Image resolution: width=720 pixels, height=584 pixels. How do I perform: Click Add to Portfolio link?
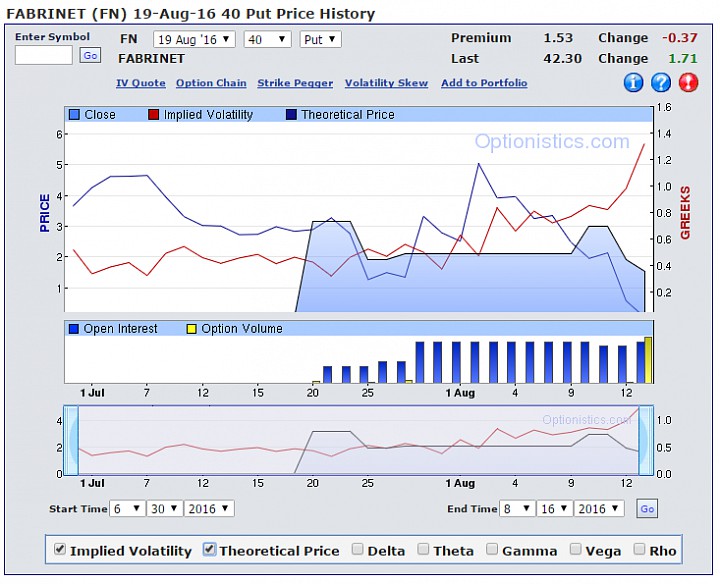pyautogui.click(x=484, y=83)
